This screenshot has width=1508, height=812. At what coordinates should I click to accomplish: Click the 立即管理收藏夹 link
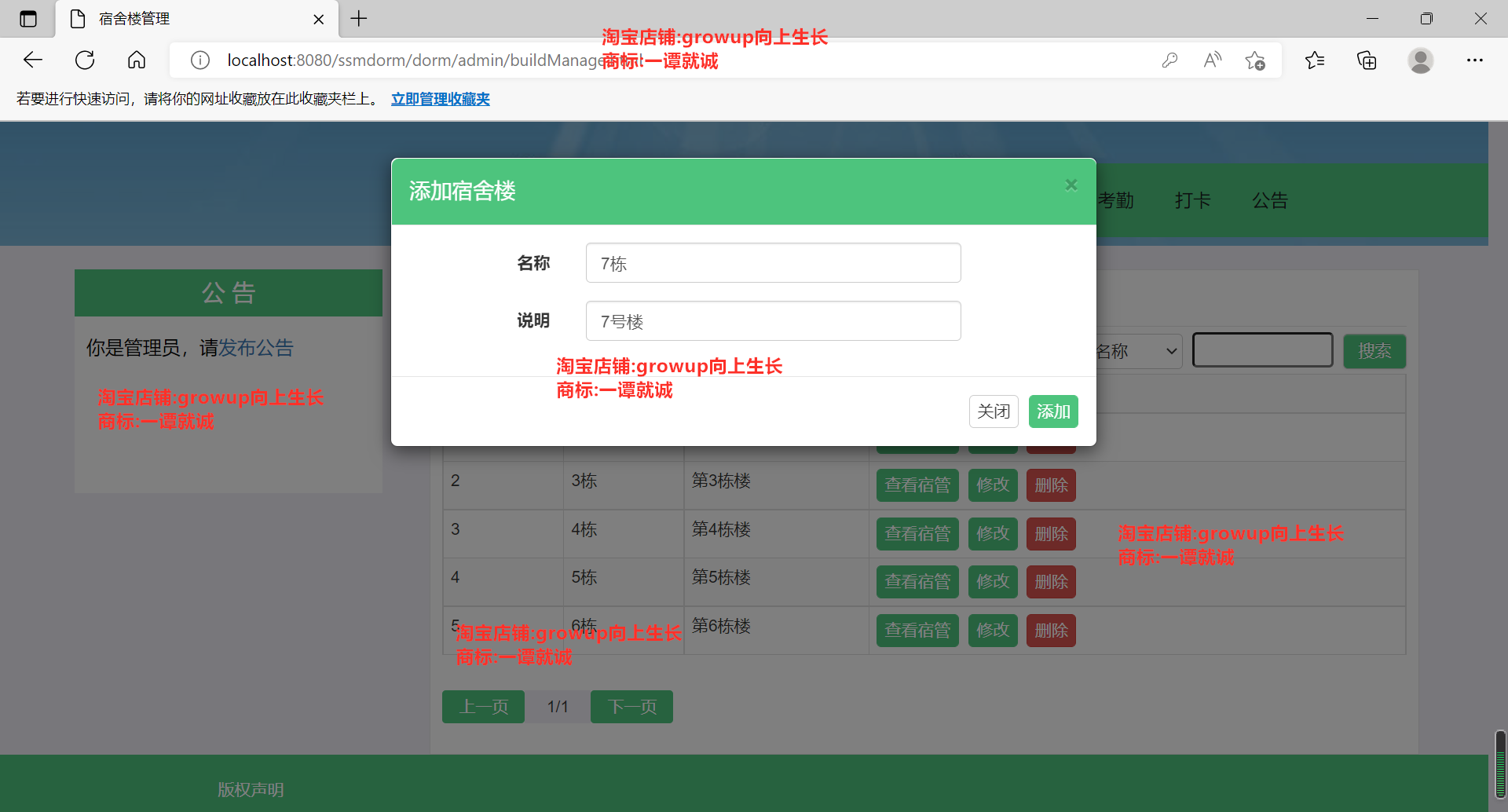click(441, 99)
